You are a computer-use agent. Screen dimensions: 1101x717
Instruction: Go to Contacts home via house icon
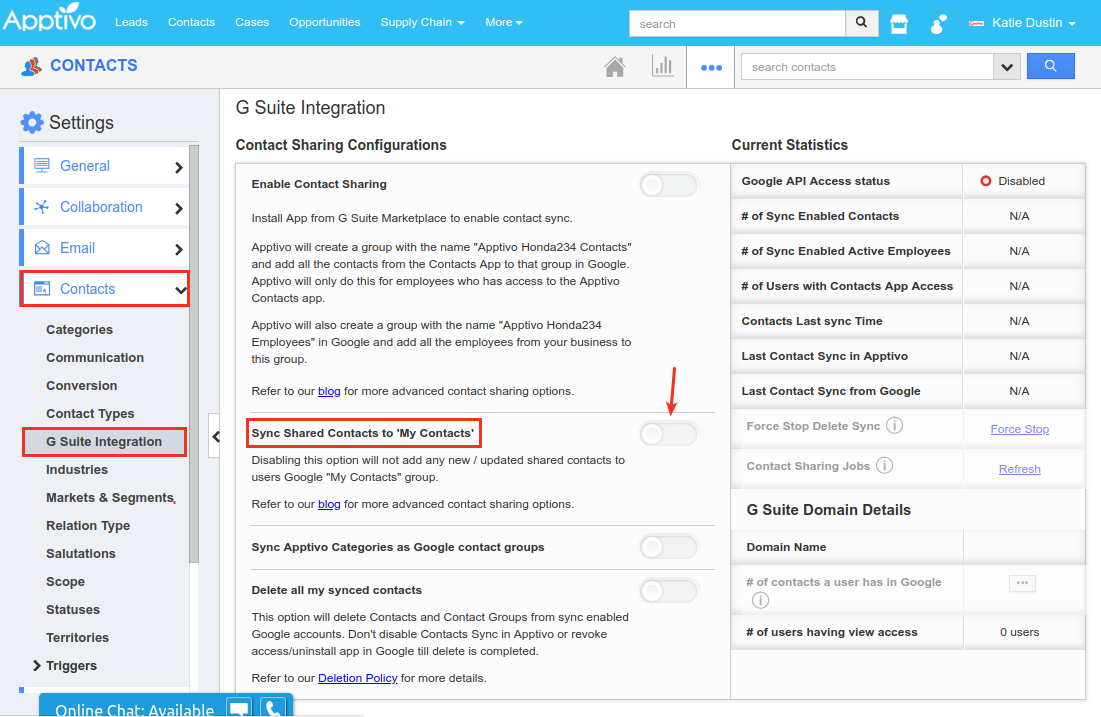tap(615, 67)
